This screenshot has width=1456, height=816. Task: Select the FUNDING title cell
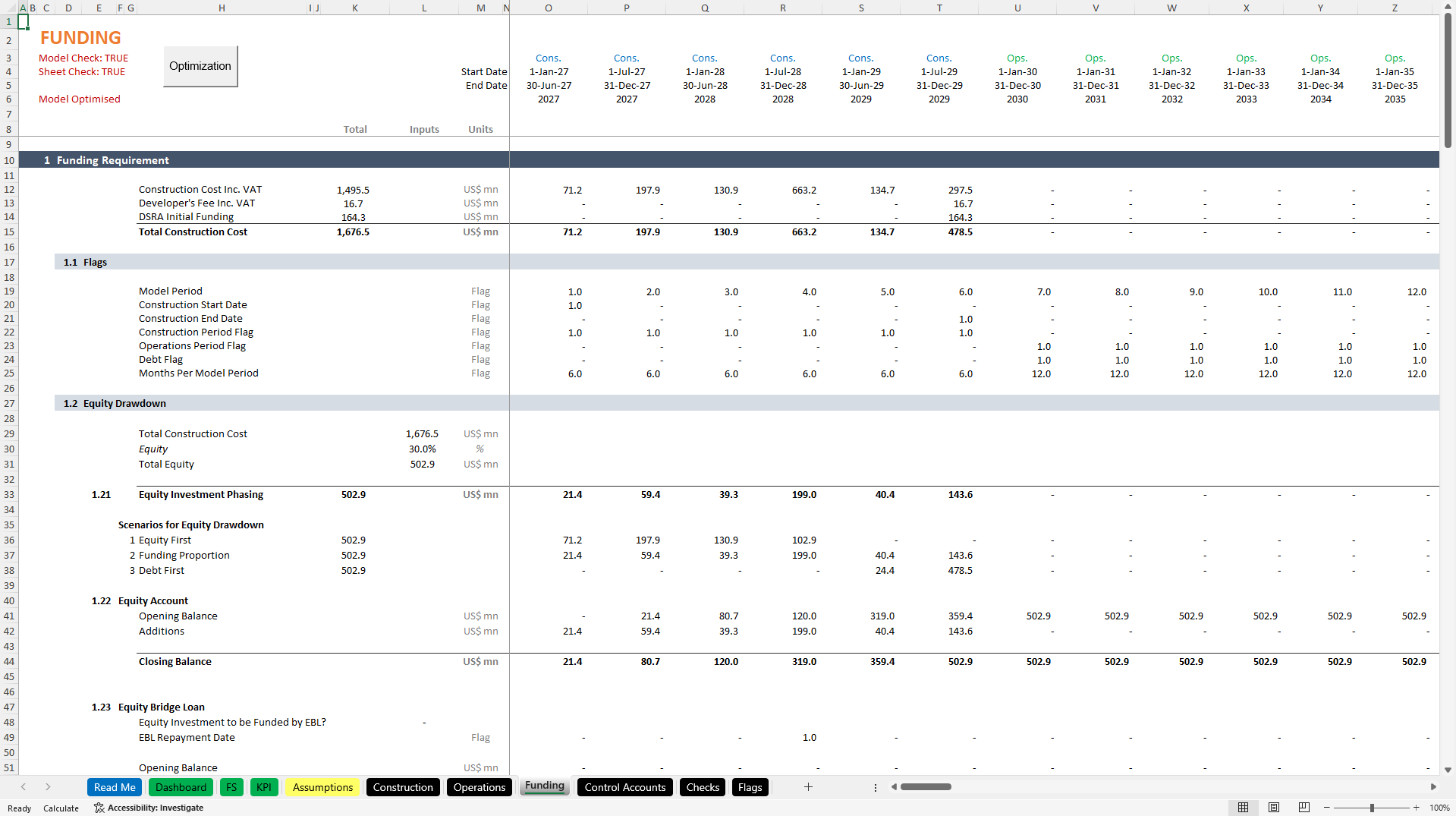[x=80, y=38]
